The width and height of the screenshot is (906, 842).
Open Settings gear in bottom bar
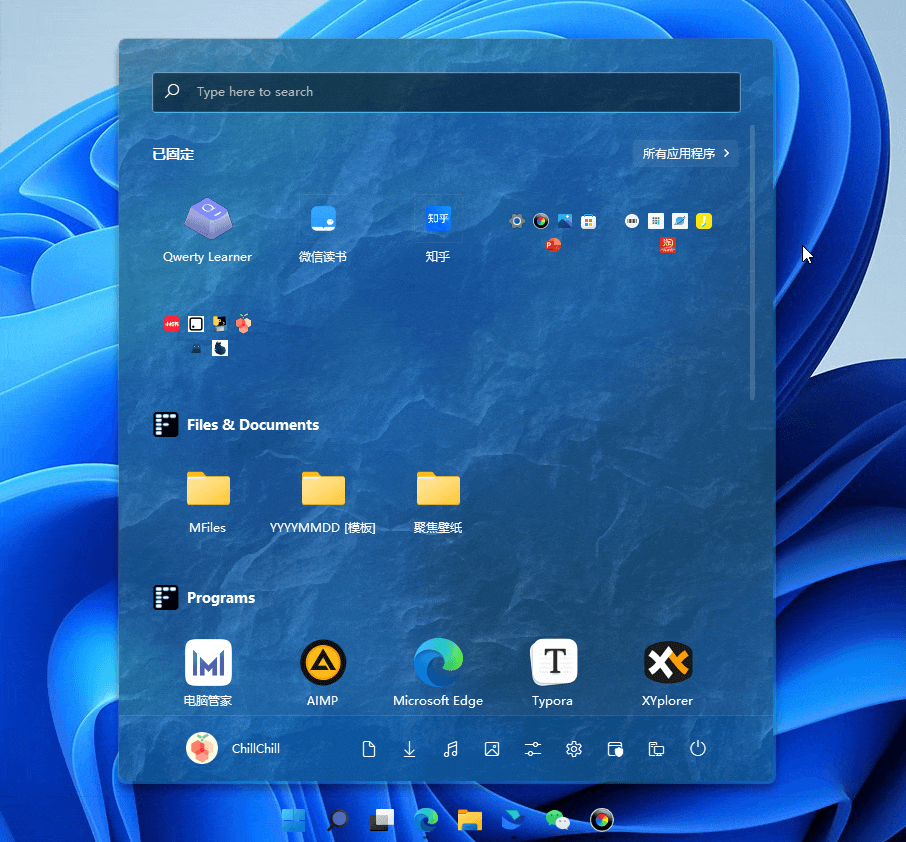574,749
